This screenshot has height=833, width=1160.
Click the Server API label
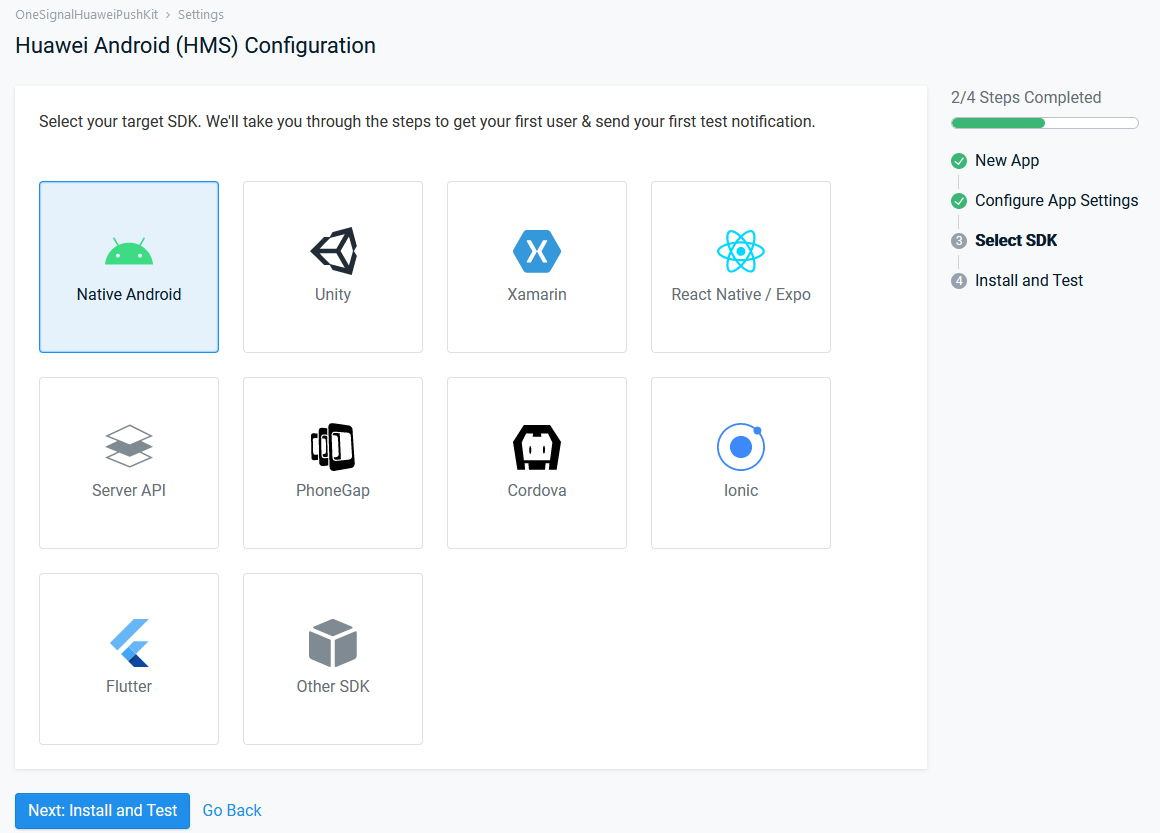pos(129,490)
